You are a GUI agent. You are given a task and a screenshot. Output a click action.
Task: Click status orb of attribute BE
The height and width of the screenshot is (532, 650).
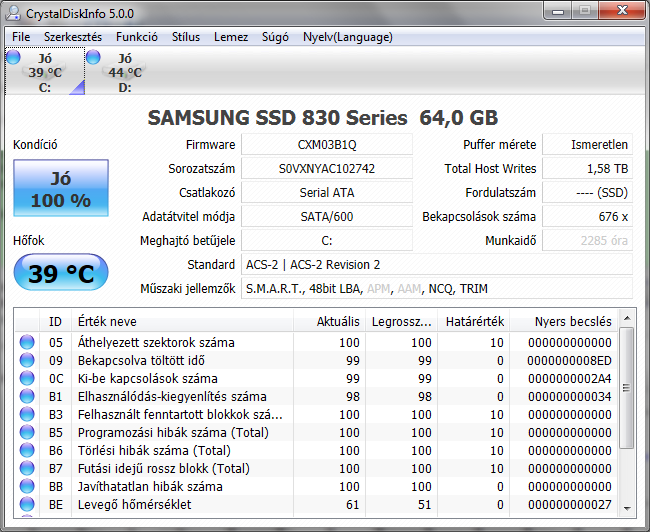coord(27,504)
